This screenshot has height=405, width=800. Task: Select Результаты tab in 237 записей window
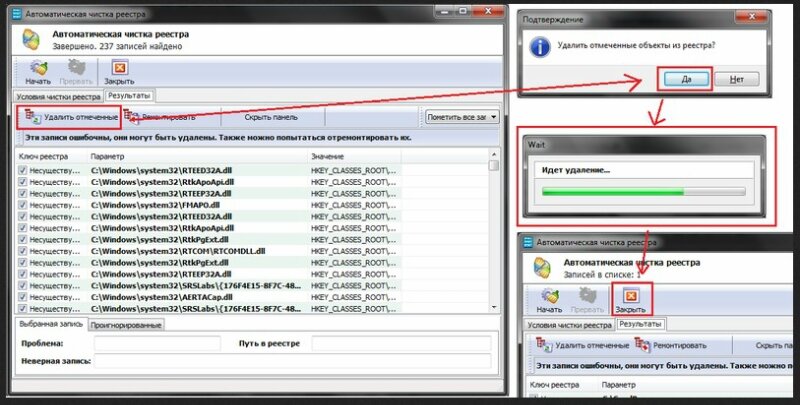point(129,95)
